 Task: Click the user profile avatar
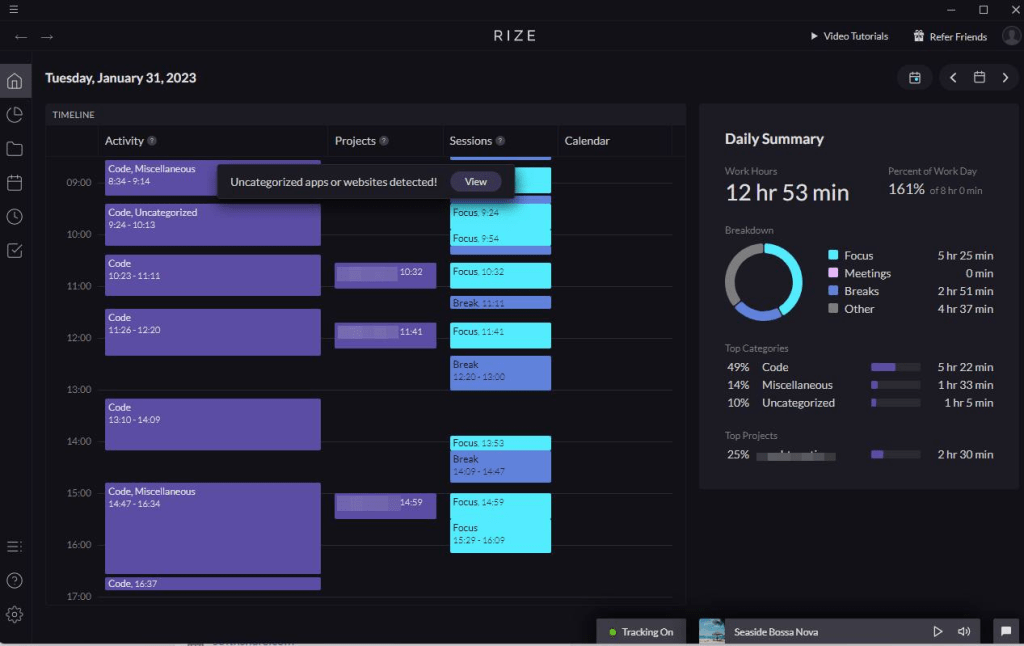(1011, 36)
